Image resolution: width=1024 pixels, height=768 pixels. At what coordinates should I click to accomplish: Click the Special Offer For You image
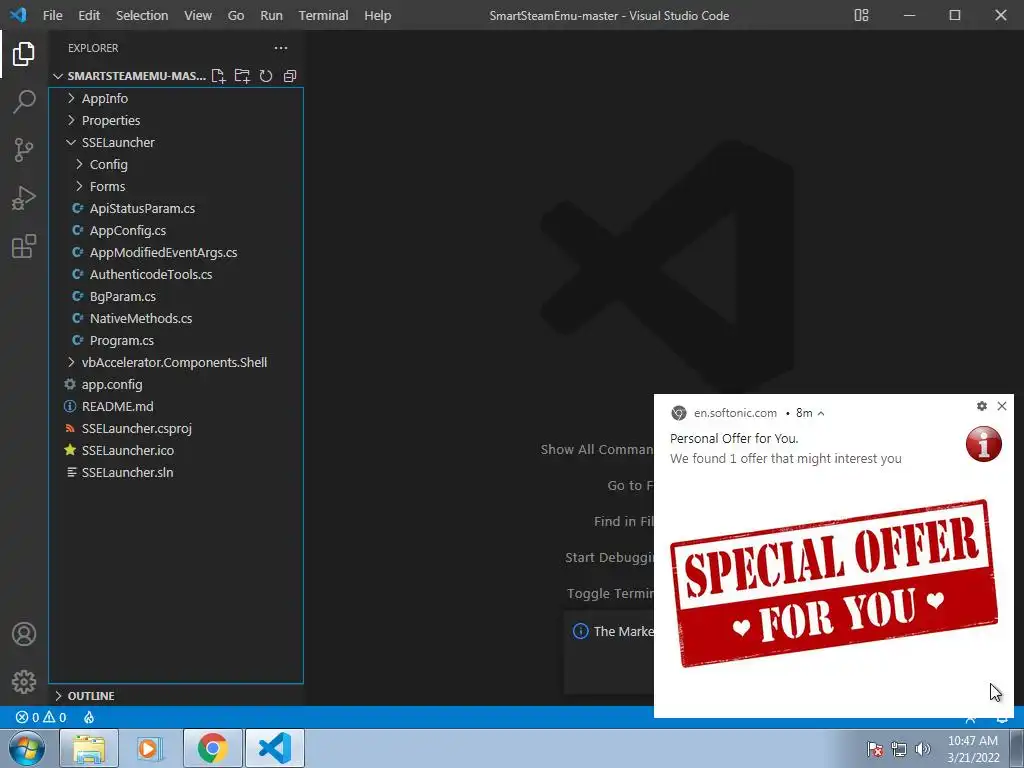(834, 583)
